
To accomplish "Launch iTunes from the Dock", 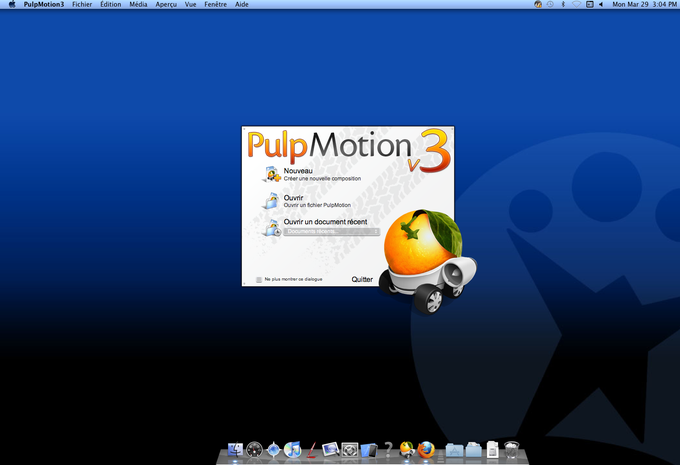I will [x=293, y=450].
